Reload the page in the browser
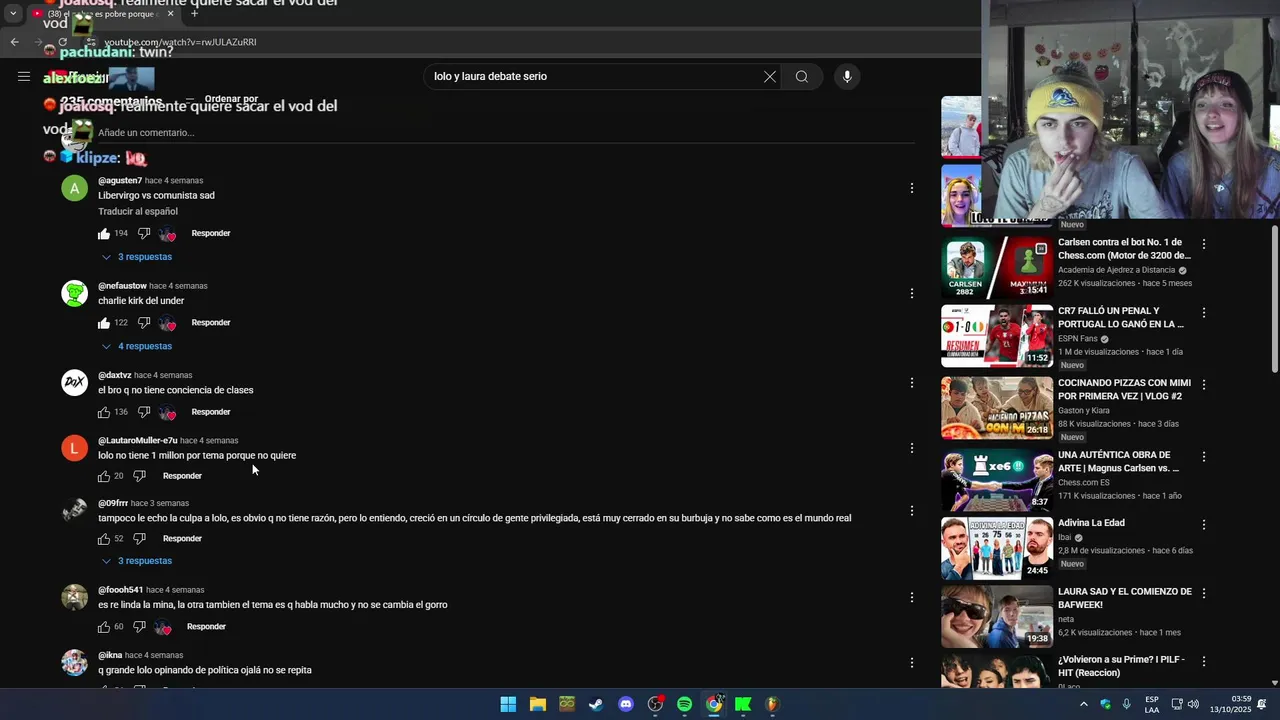The height and width of the screenshot is (720, 1280). 62,42
